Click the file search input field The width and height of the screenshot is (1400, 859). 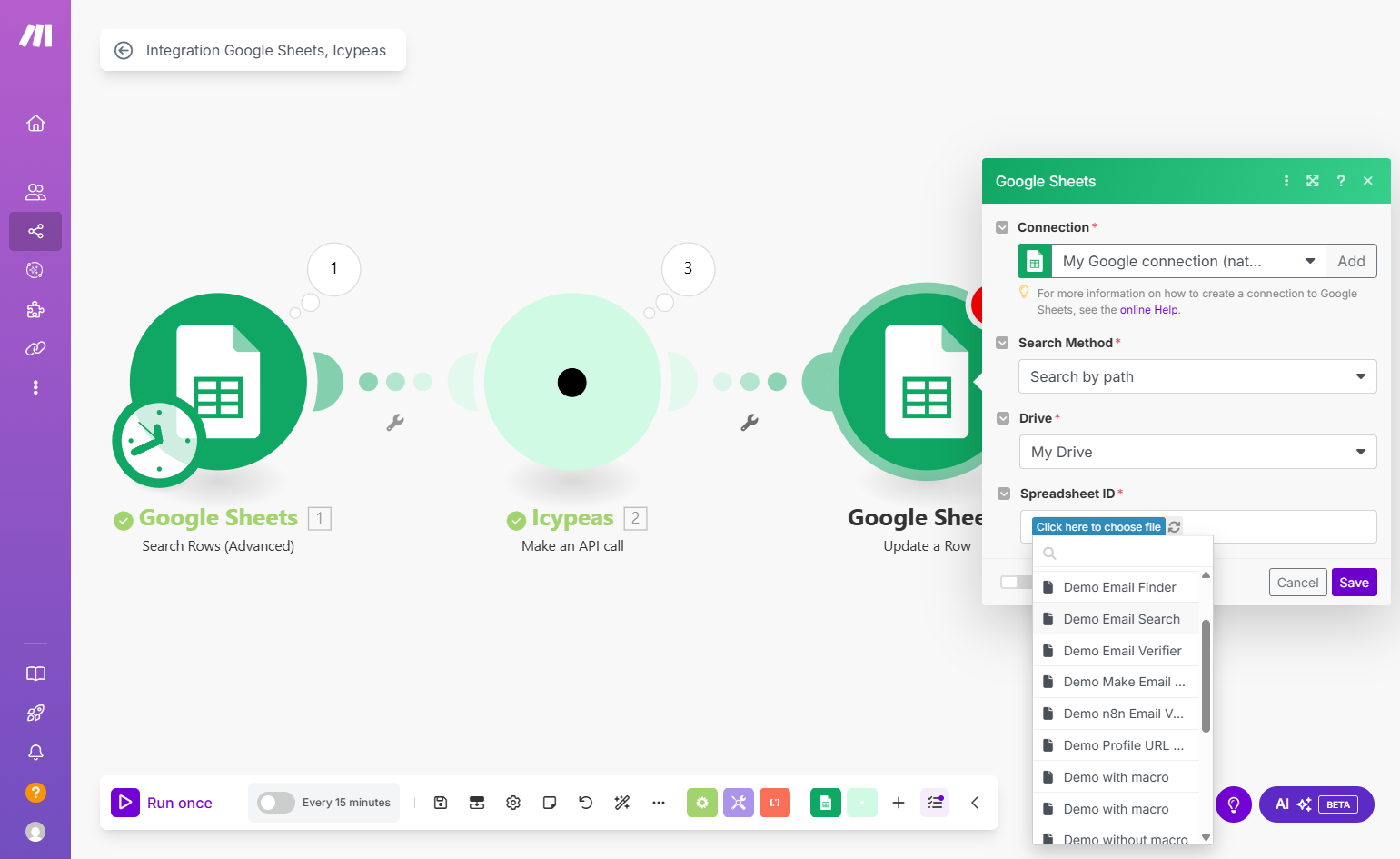(1123, 554)
